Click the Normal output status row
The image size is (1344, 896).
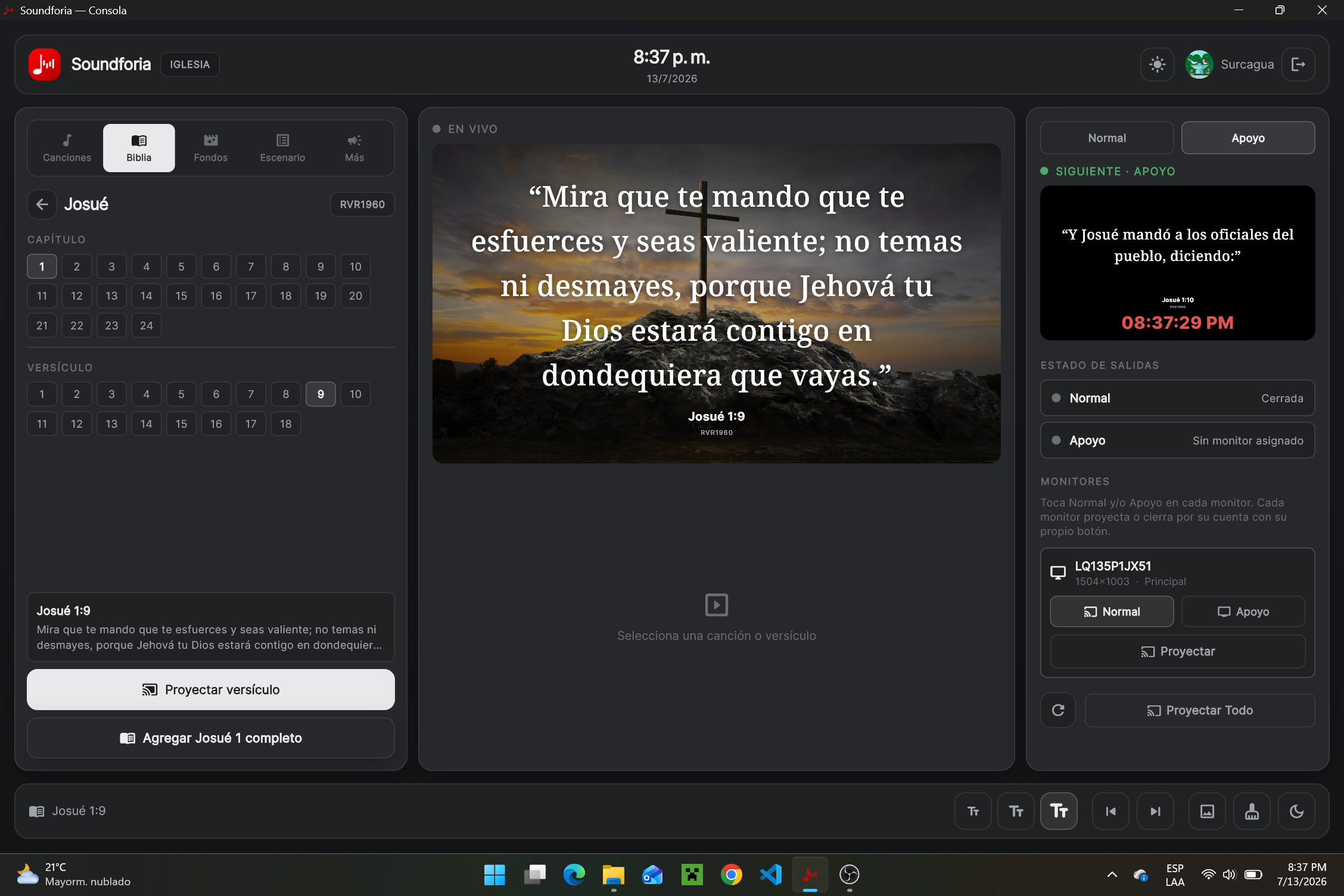(1178, 398)
